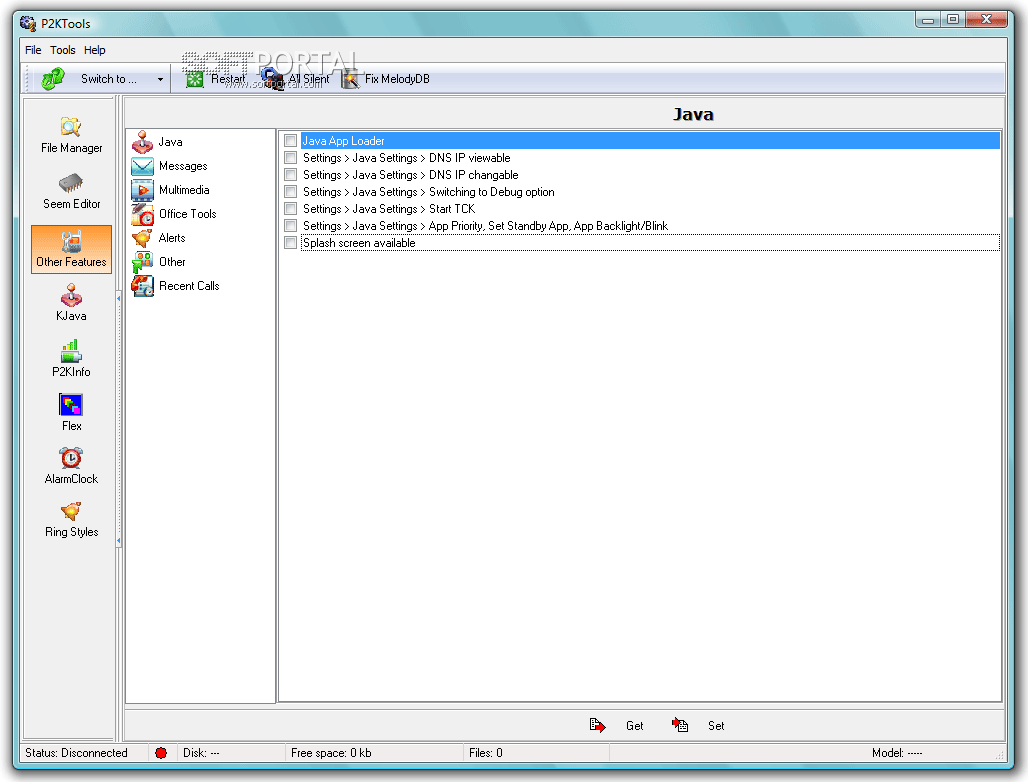
Task: Click 'Free space: 0 kb' status entry
Action: (331, 753)
